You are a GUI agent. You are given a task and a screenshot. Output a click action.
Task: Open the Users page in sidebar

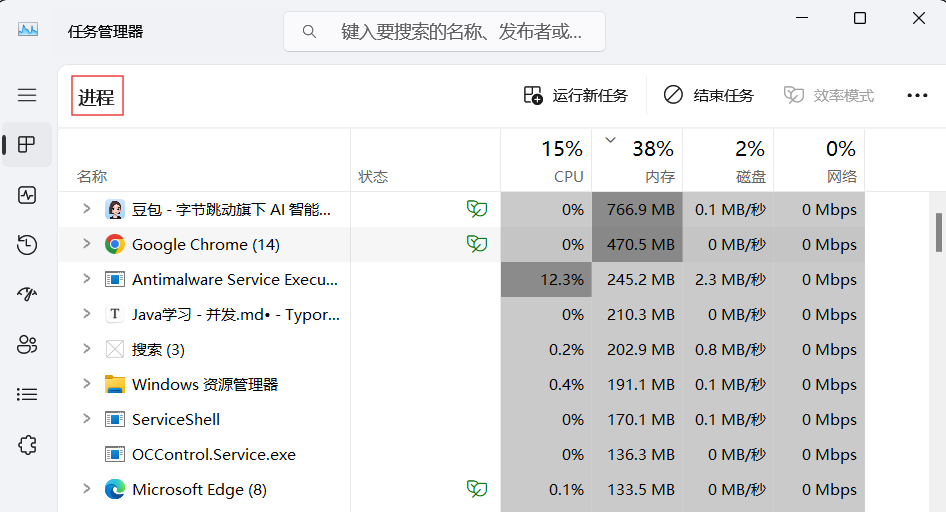click(x=27, y=345)
